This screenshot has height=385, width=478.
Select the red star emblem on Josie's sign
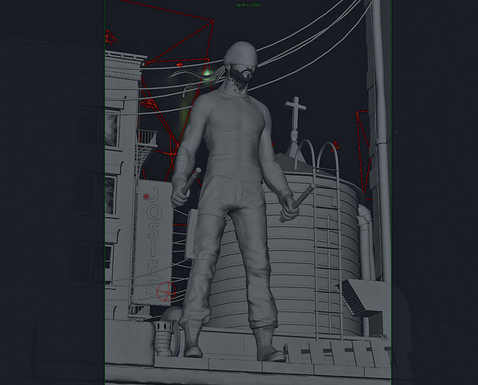click(x=146, y=197)
